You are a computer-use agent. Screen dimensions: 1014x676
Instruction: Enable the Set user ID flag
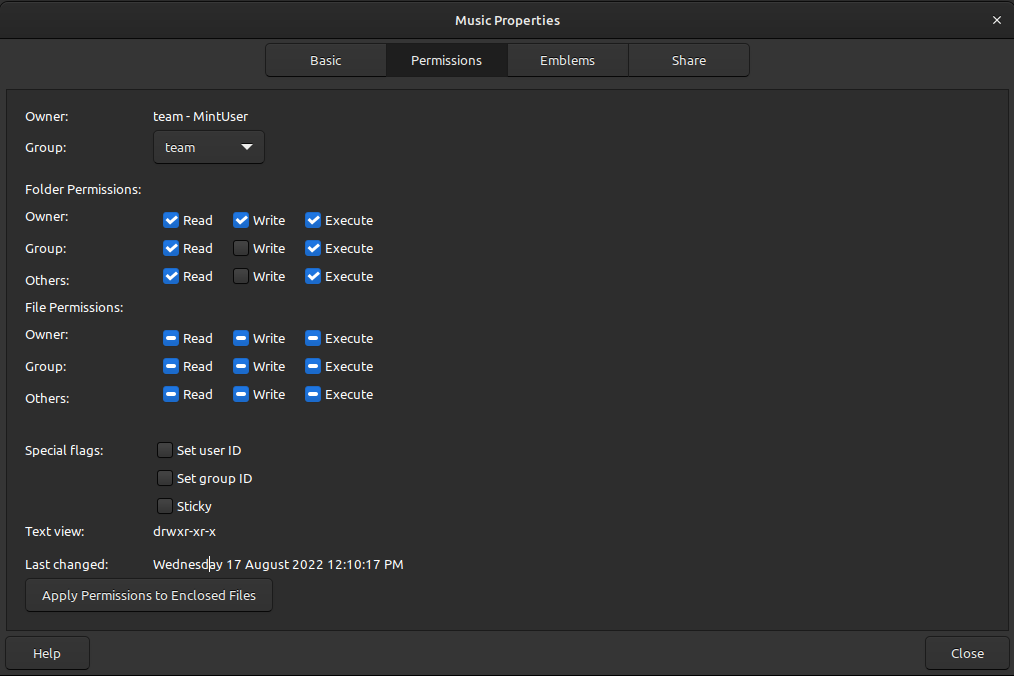click(164, 450)
